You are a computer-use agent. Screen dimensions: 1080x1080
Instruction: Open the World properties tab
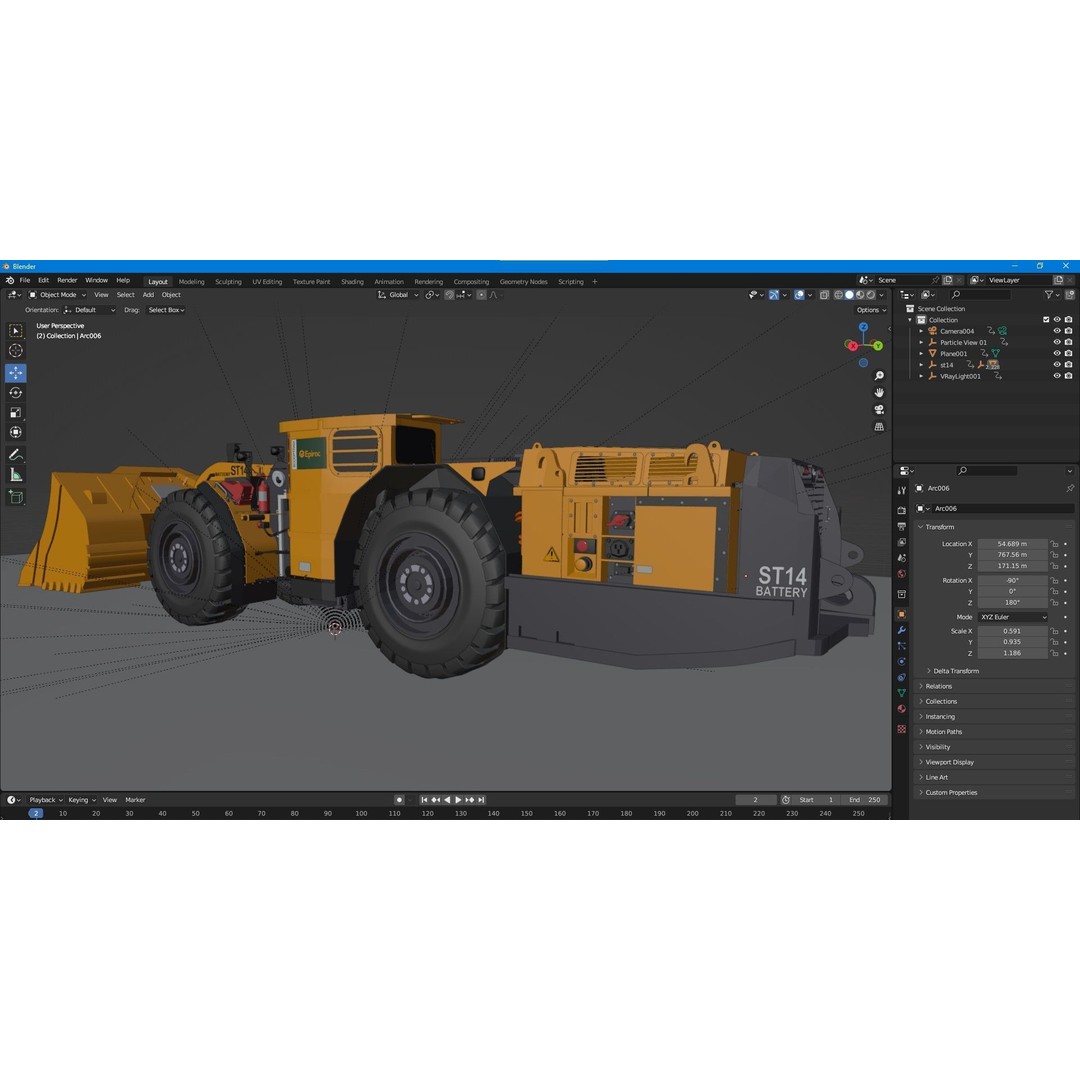(x=902, y=574)
